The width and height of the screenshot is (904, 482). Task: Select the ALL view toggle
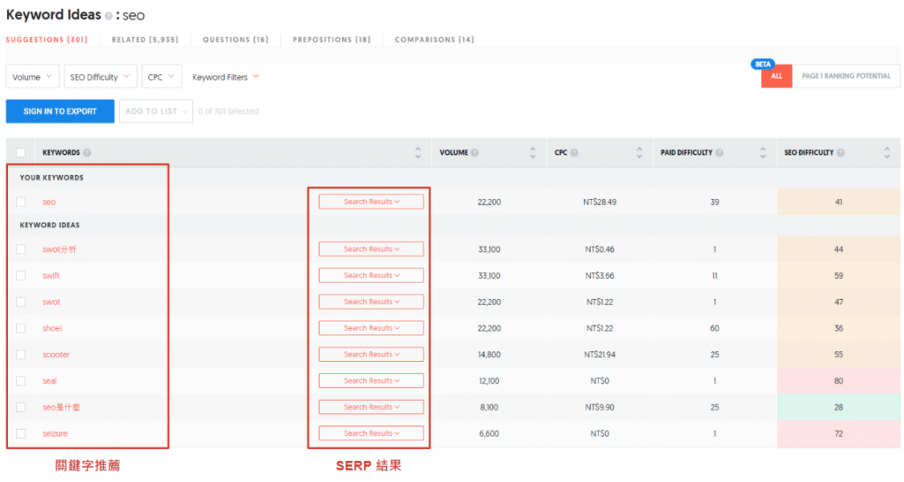(x=777, y=76)
